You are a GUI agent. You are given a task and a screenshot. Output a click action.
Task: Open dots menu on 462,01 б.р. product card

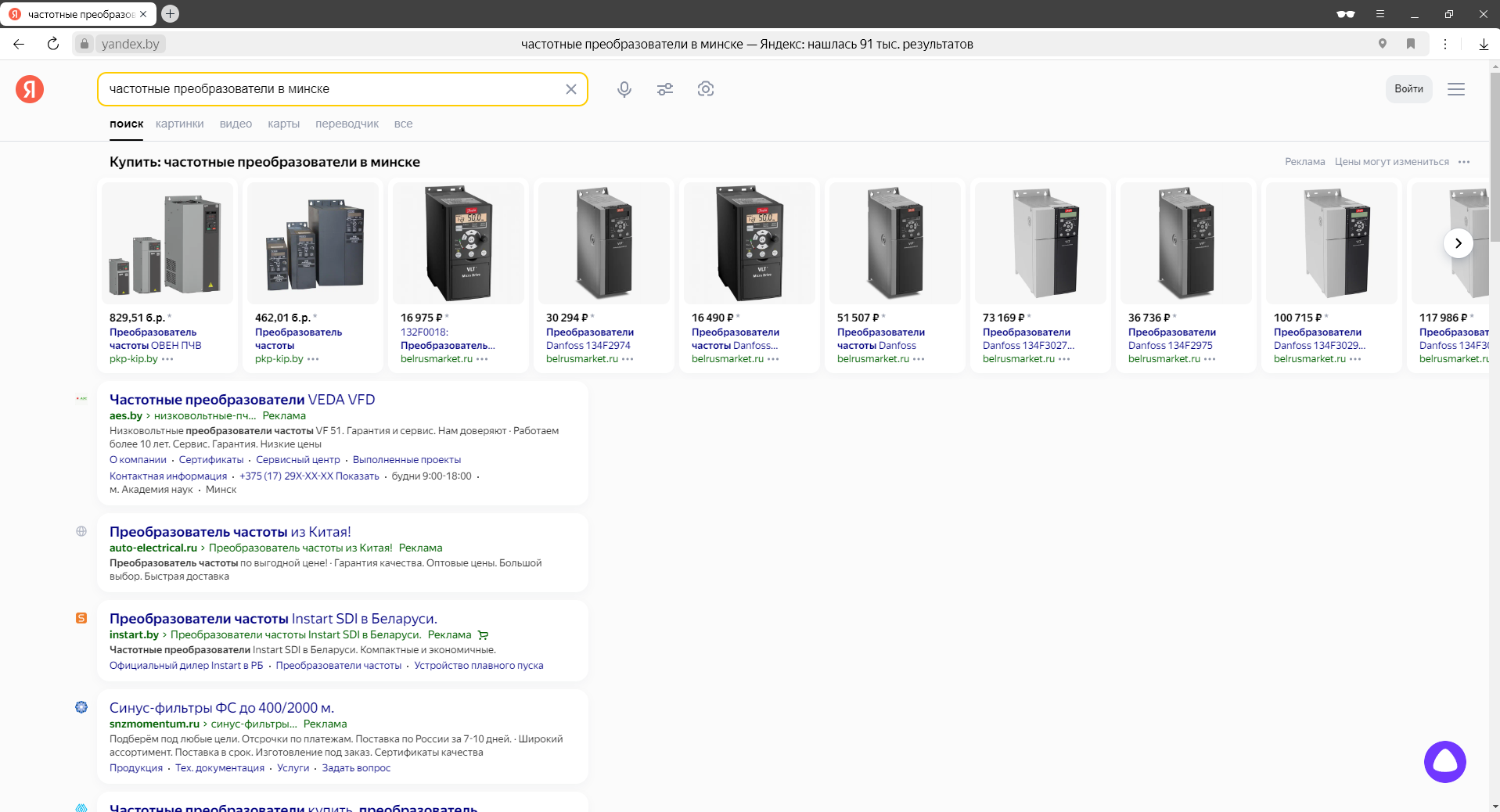pos(313,359)
